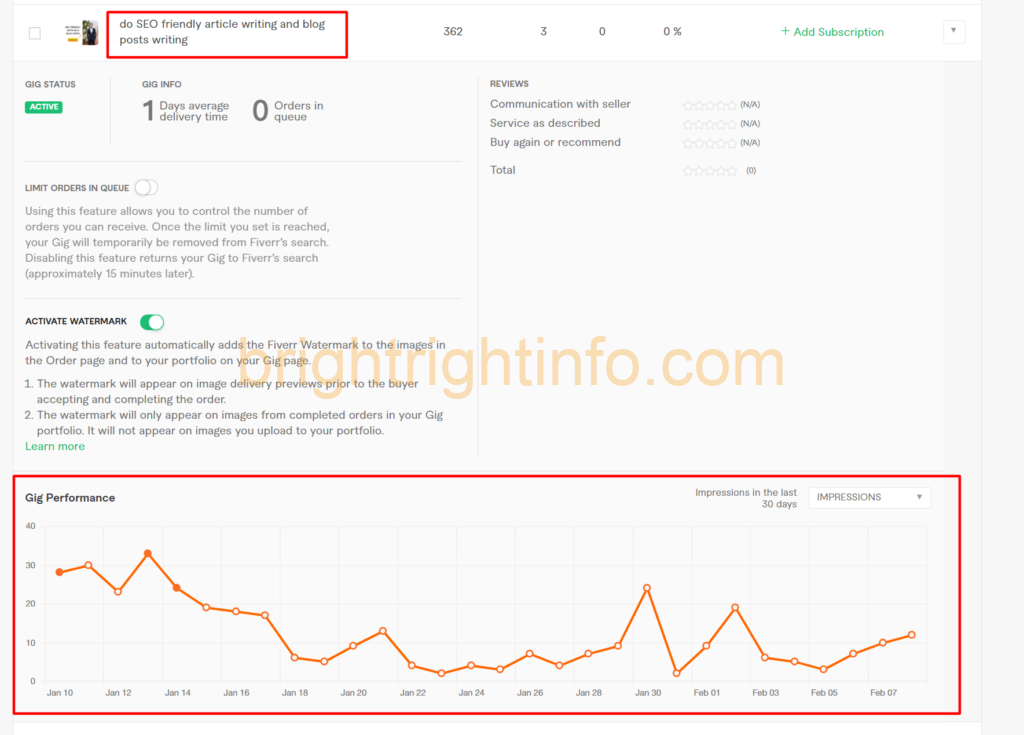1024x735 pixels.
Task: Click the Communication with seller star rating
Action: (709, 105)
